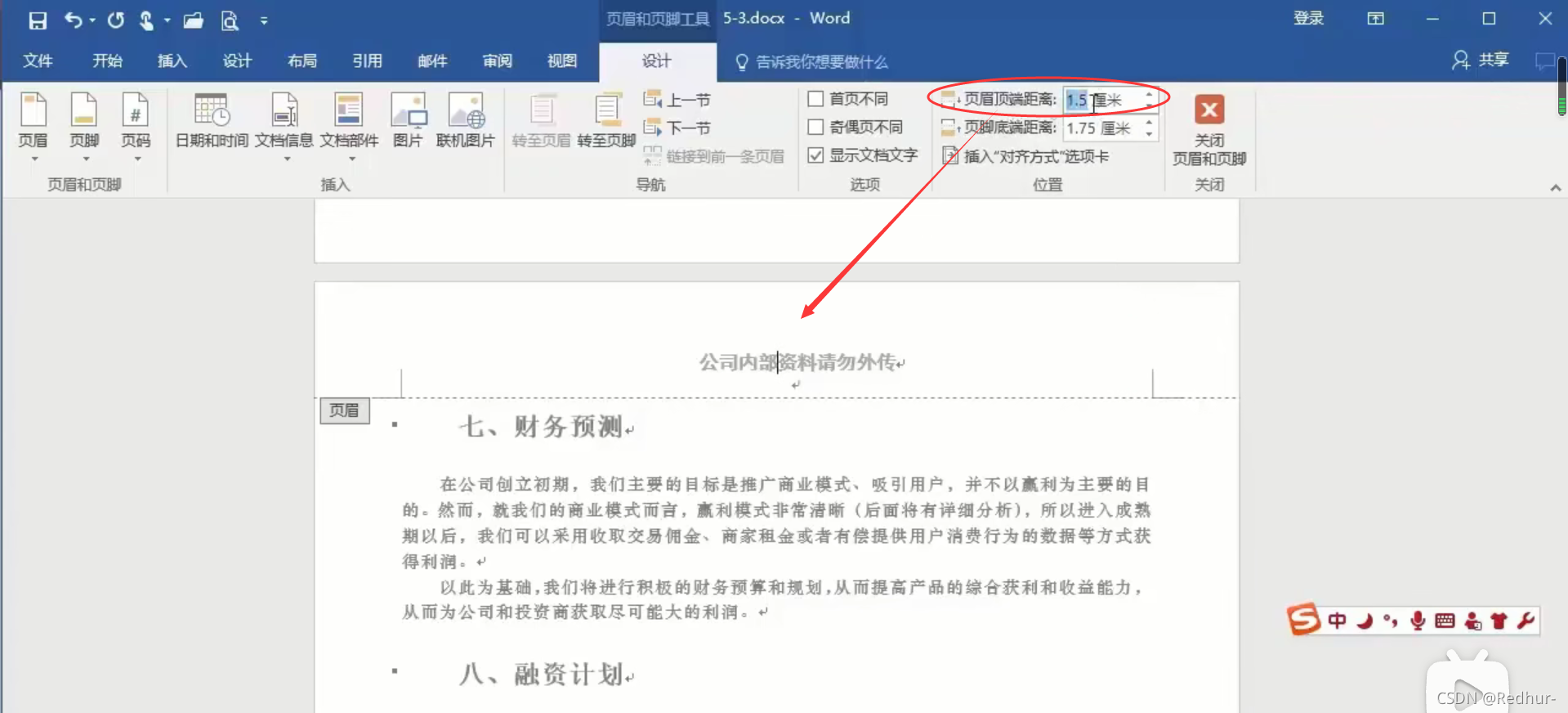Click the touch/mouse mode icon
This screenshot has height=713, width=1568.
click(146, 20)
